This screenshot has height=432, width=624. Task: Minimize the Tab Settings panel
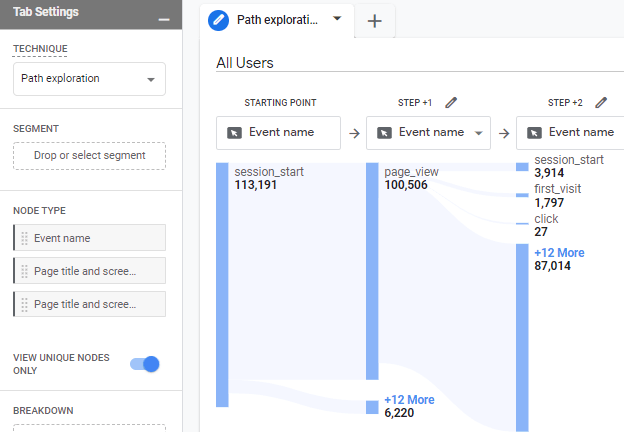[x=163, y=20]
